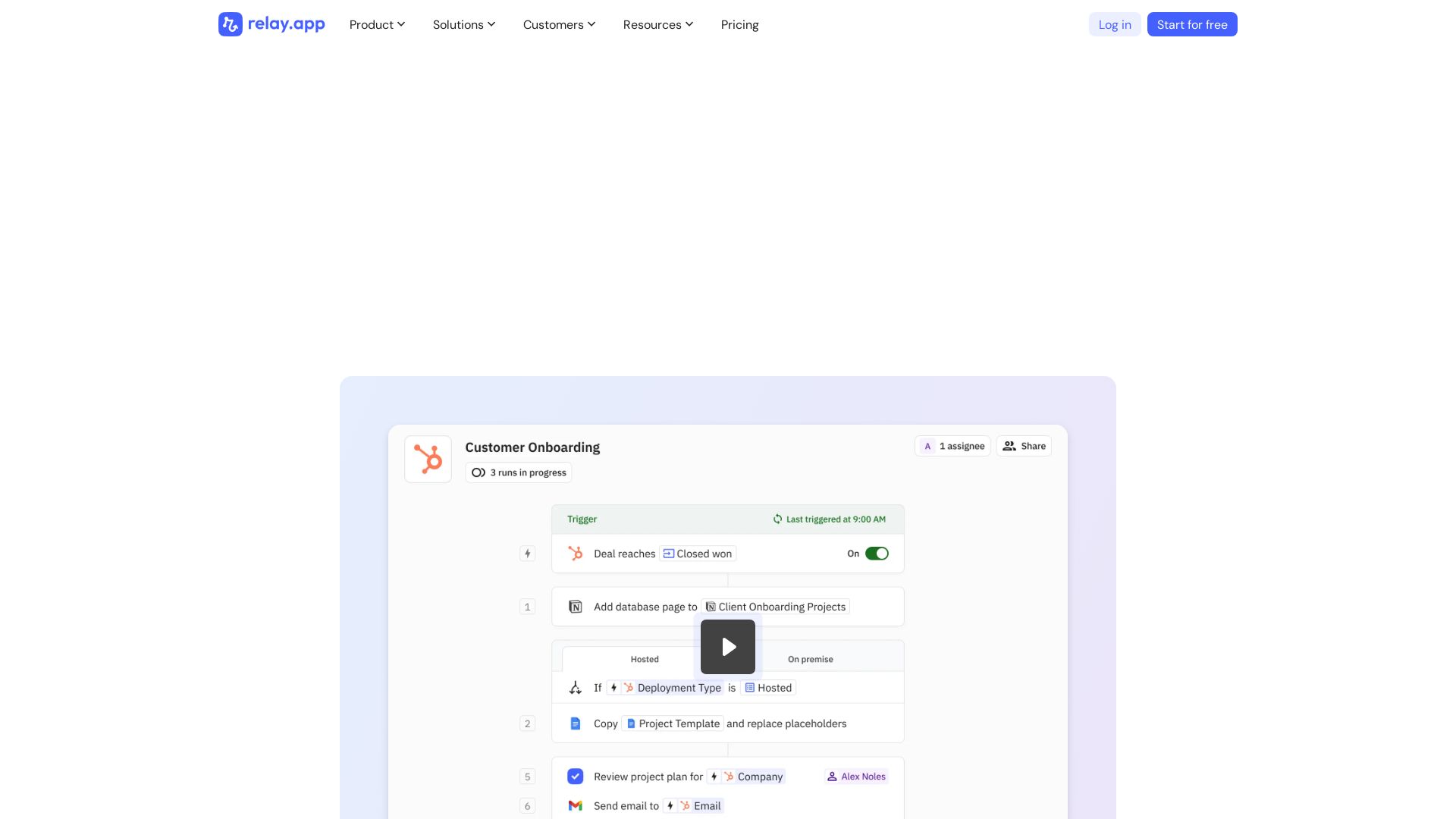Click the Google Docs icon beside Copy
The height and width of the screenshot is (819, 1456).
[576, 723]
